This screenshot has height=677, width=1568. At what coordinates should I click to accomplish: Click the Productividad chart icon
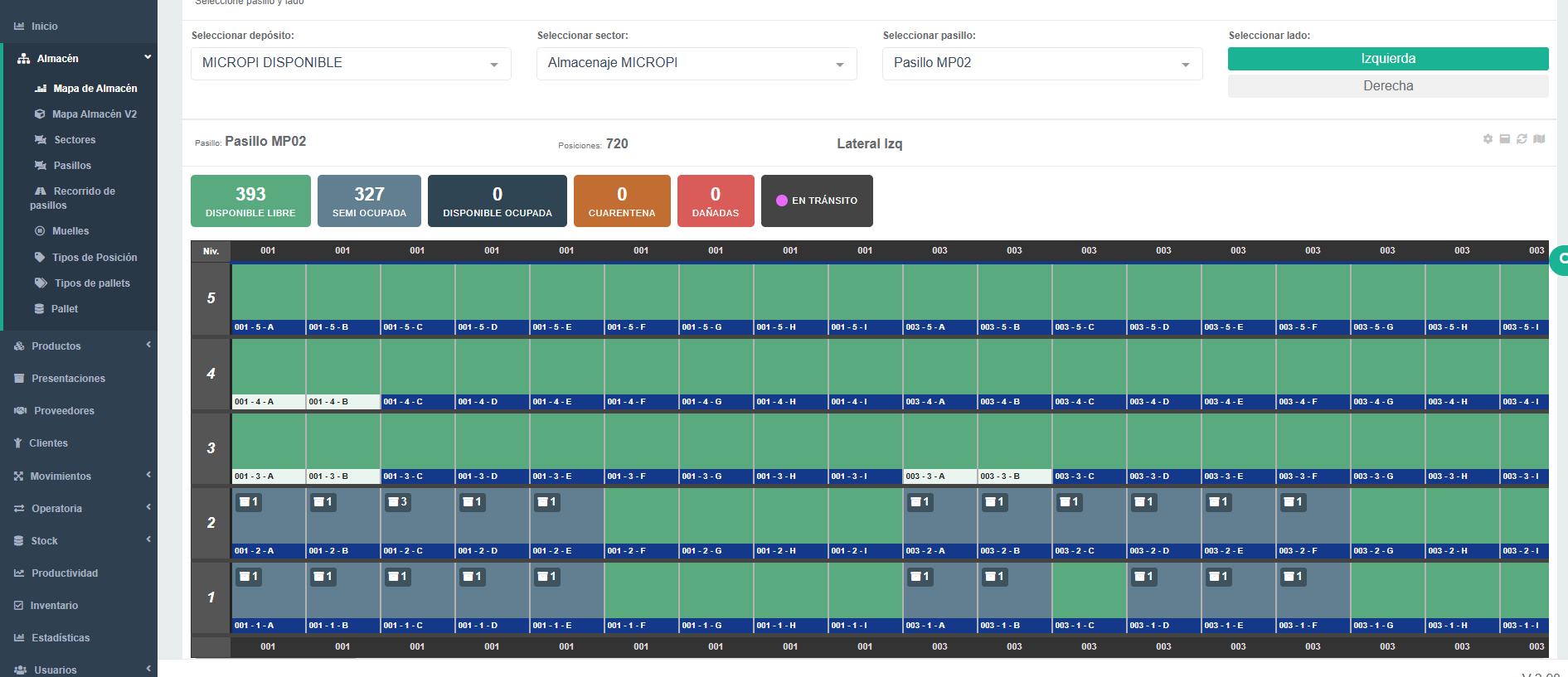click(19, 573)
